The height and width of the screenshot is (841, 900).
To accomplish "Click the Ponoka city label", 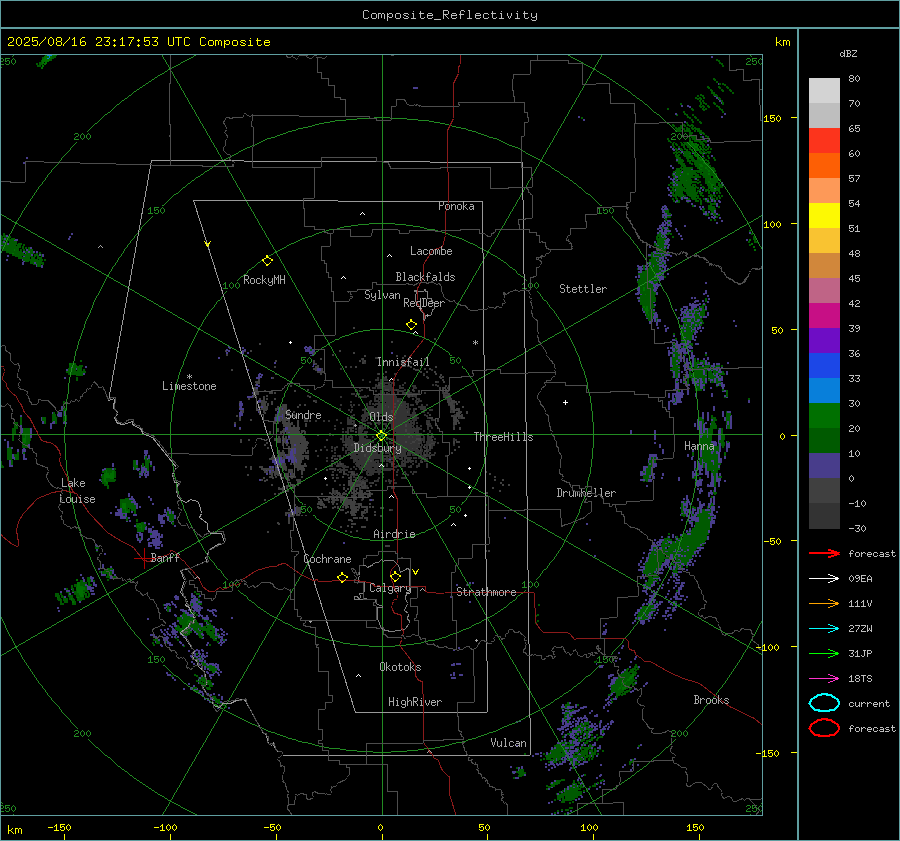I will [456, 206].
